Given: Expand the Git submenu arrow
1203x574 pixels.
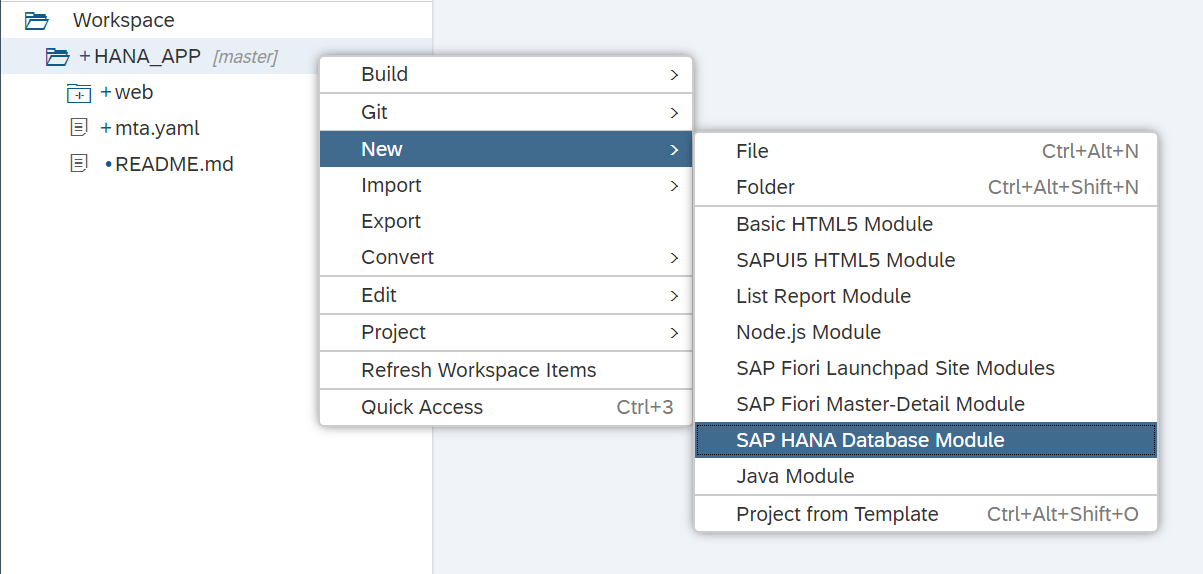Looking at the screenshot, I should pyautogui.click(x=675, y=113).
